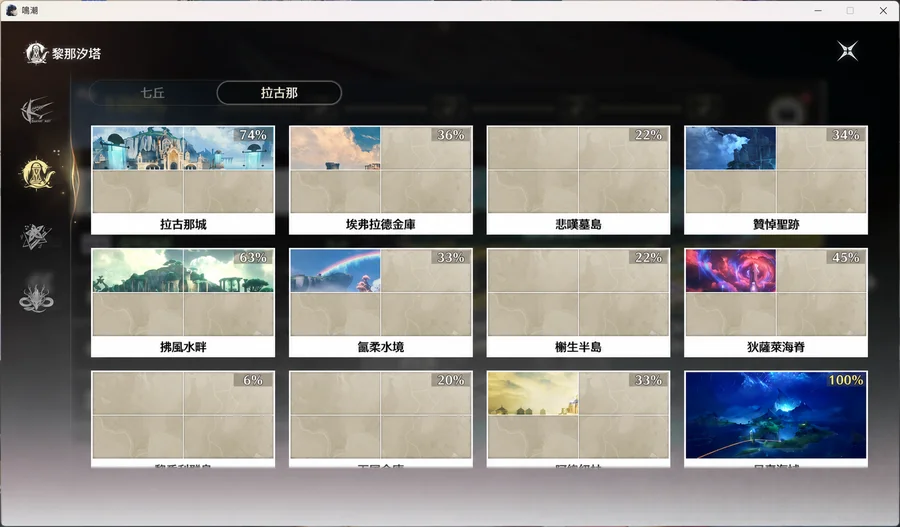Click the 20% progress area card
The height and width of the screenshot is (527, 900).
click(x=381, y=419)
